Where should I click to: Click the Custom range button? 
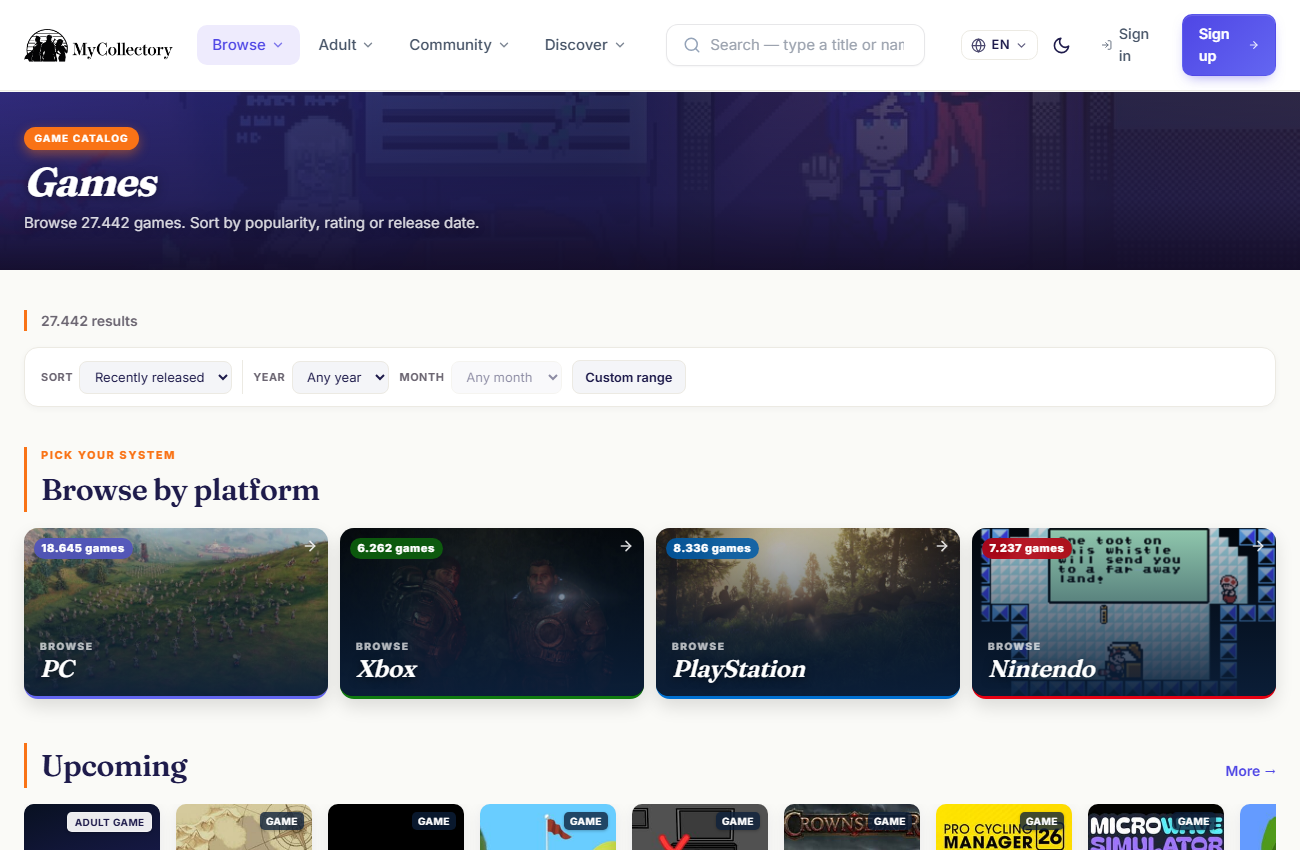click(629, 377)
